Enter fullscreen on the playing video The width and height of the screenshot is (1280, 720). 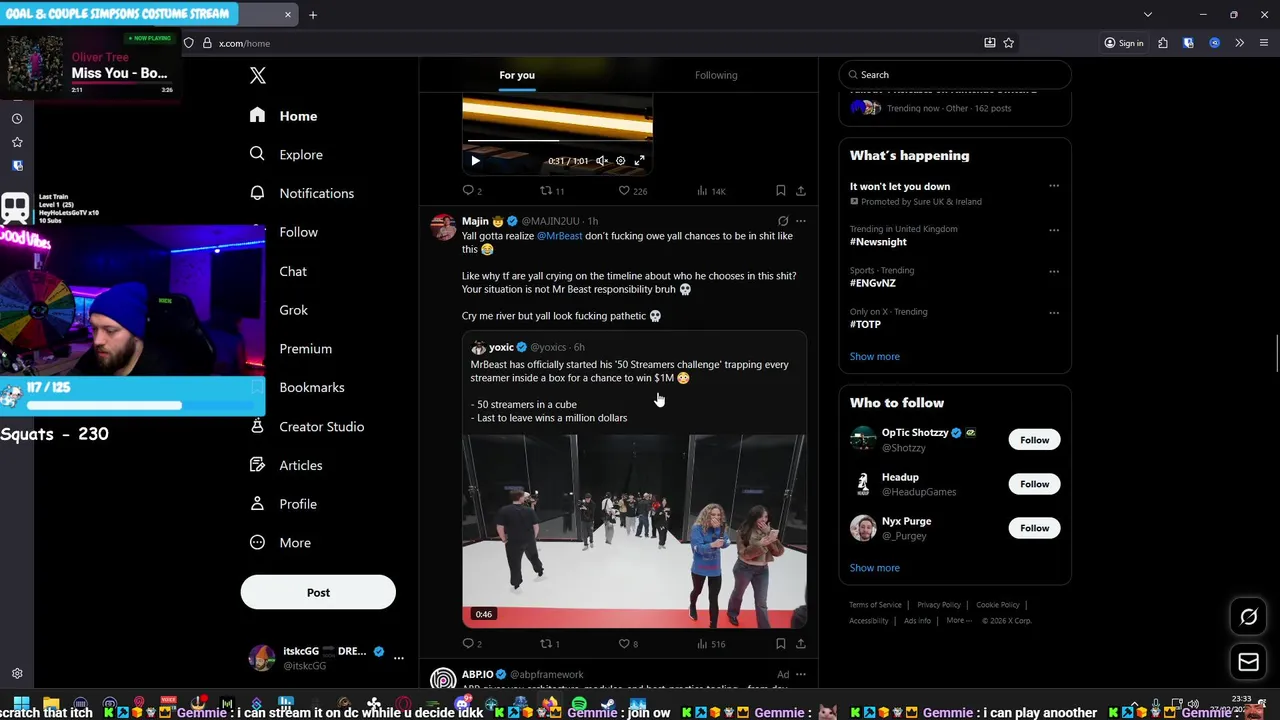point(640,161)
